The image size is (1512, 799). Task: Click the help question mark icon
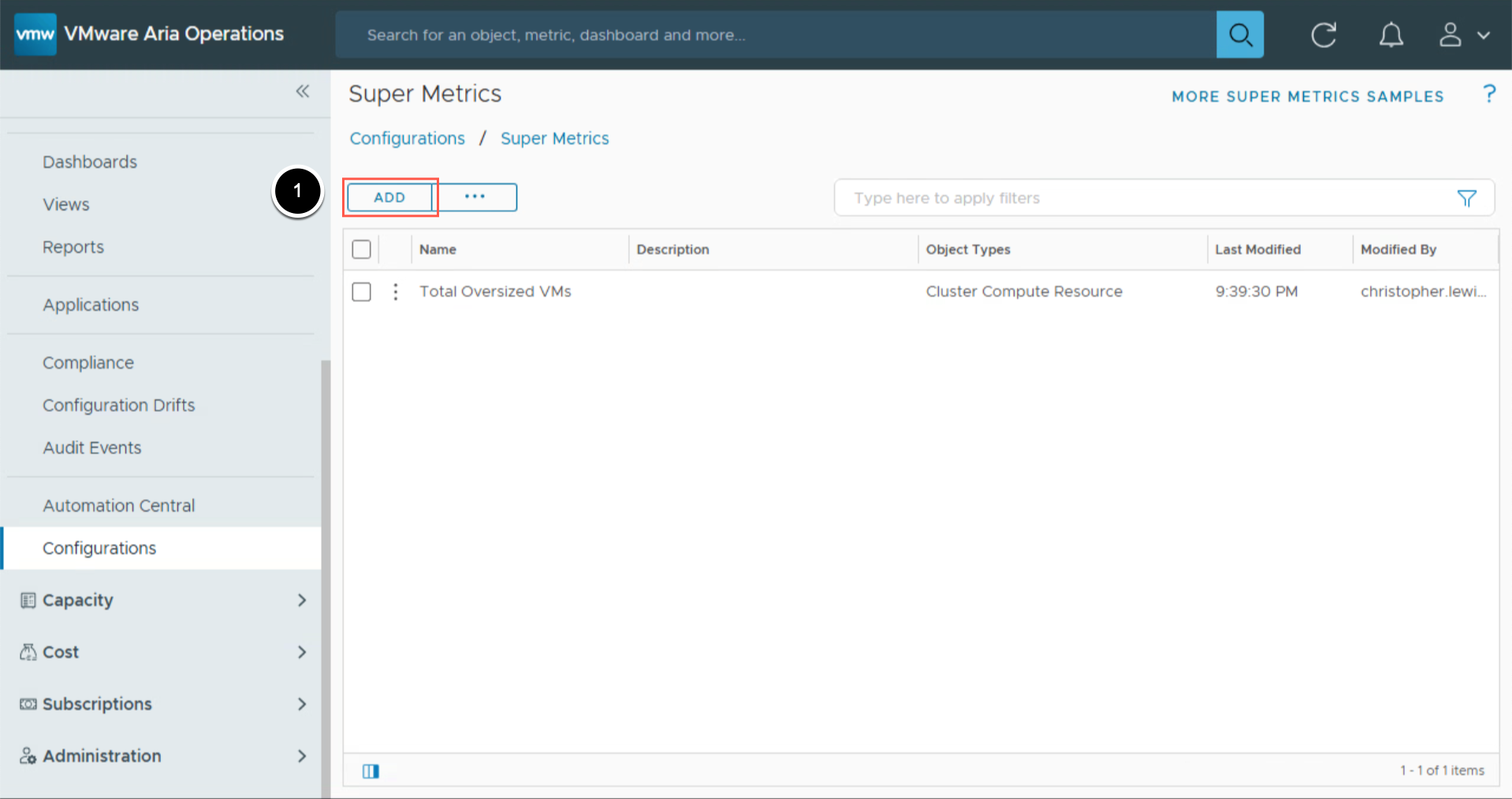(1488, 94)
